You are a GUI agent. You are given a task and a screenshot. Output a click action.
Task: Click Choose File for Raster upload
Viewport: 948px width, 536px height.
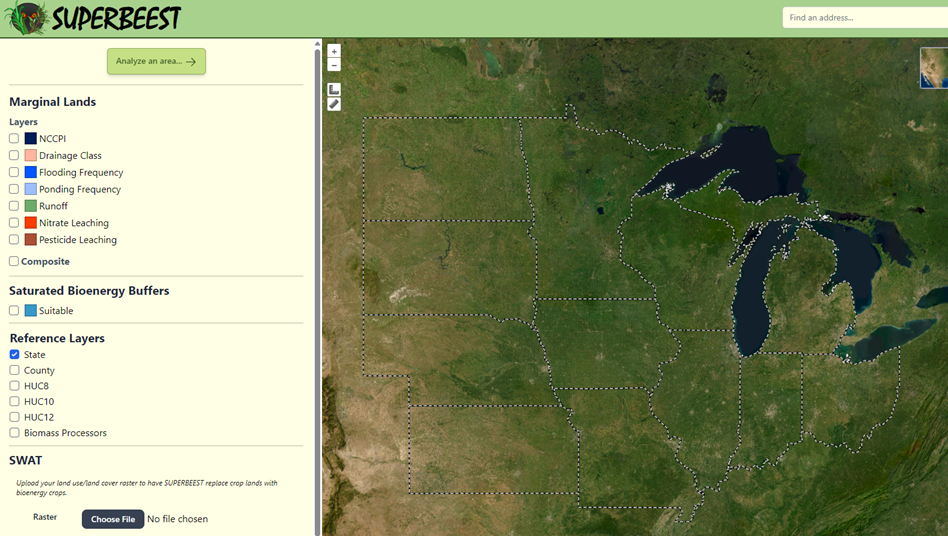[113, 519]
